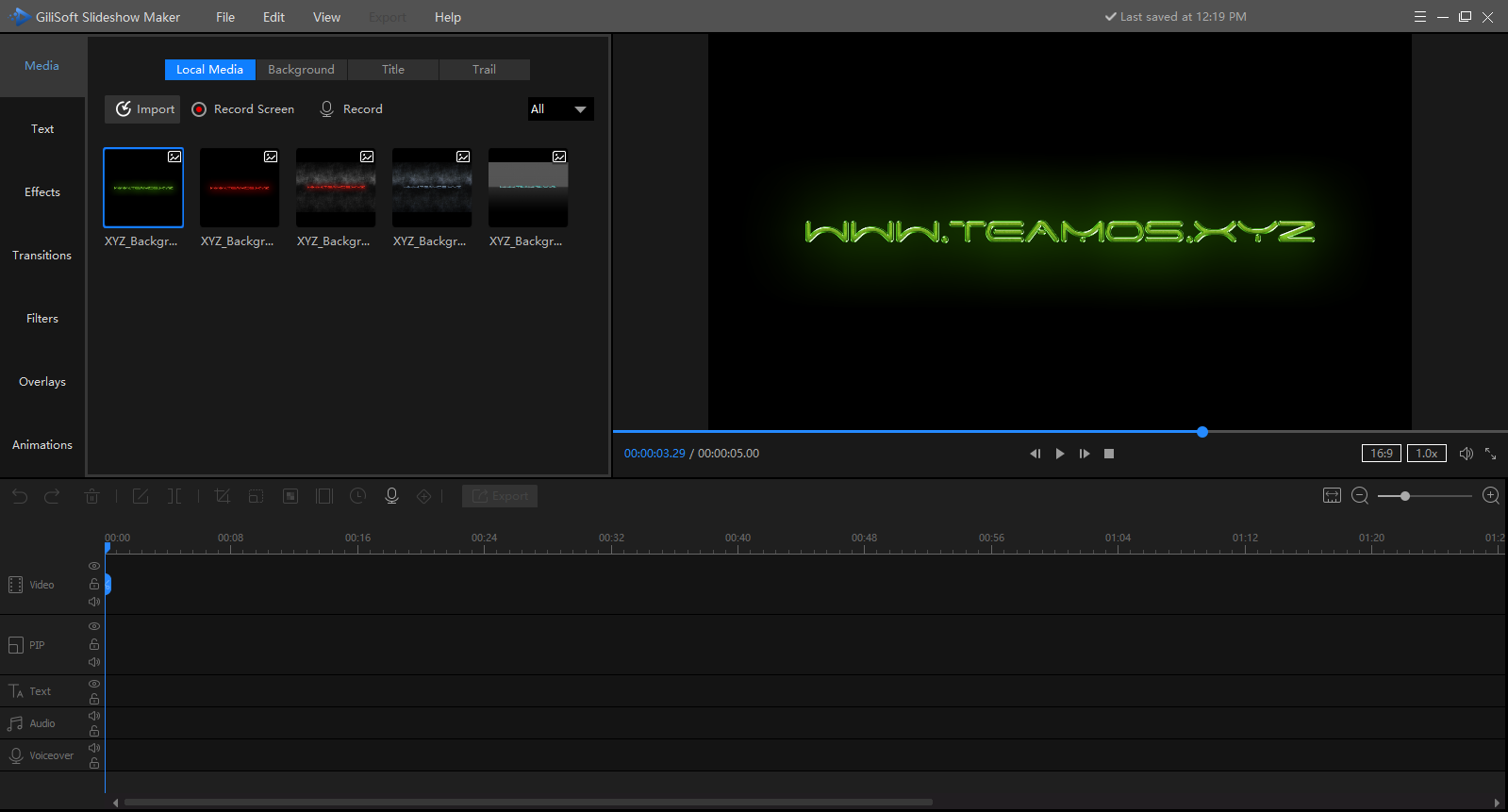Click the Add marker diamond icon
The image size is (1508, 812).
(424, 496)
